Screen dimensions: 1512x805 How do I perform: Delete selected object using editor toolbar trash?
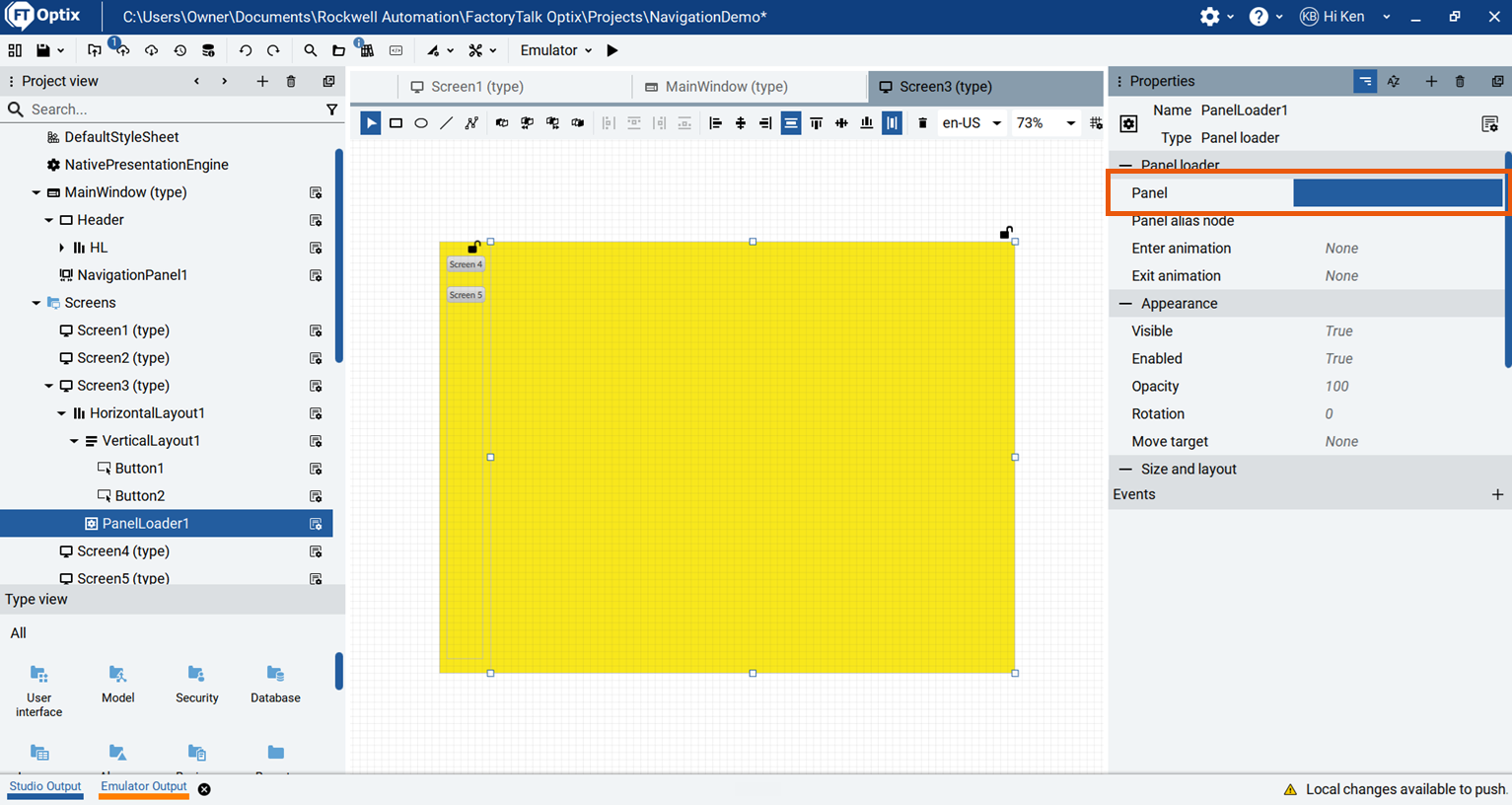(x=922, y=123)
